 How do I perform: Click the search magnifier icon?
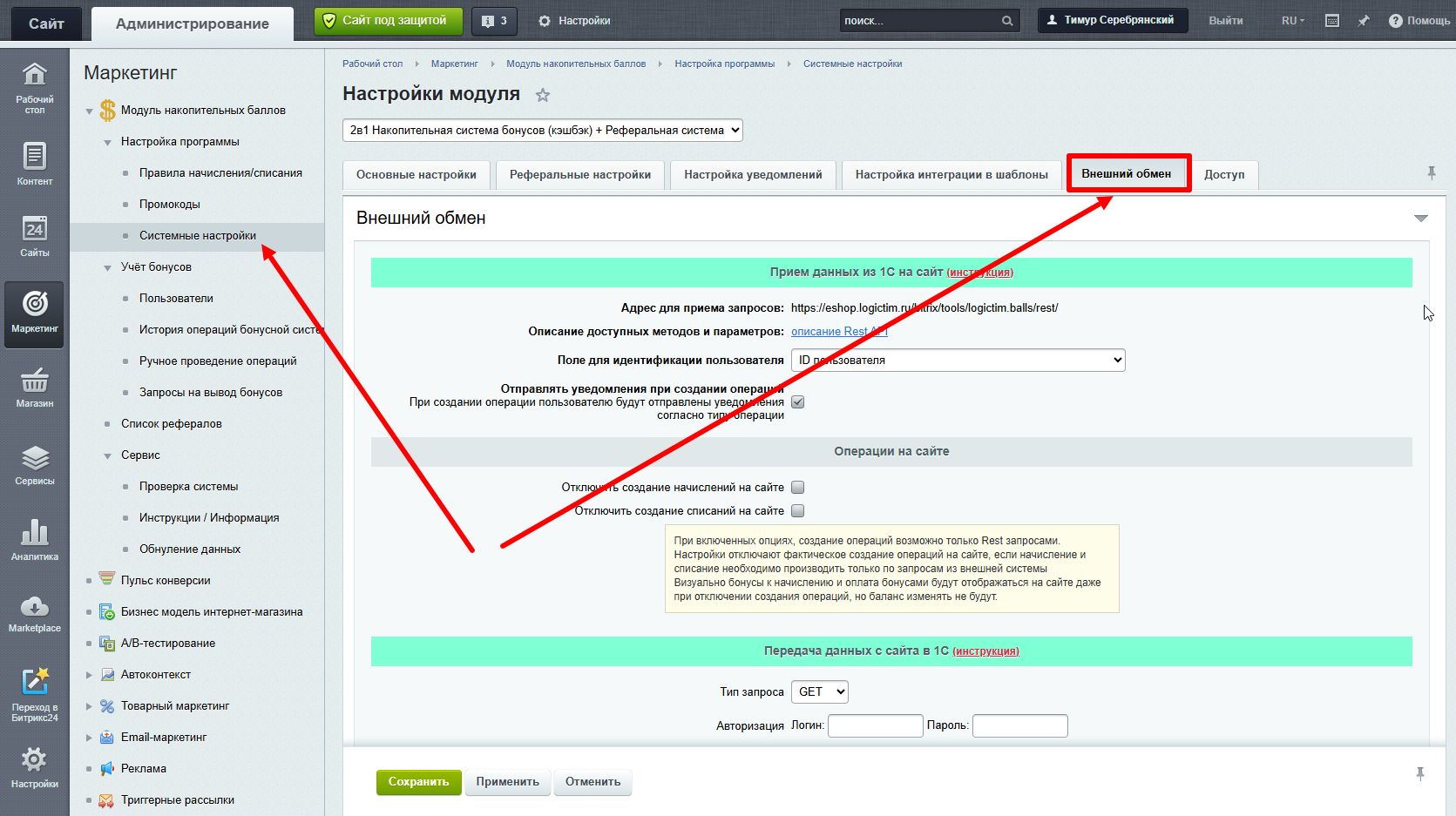[x=1007, y=21]
